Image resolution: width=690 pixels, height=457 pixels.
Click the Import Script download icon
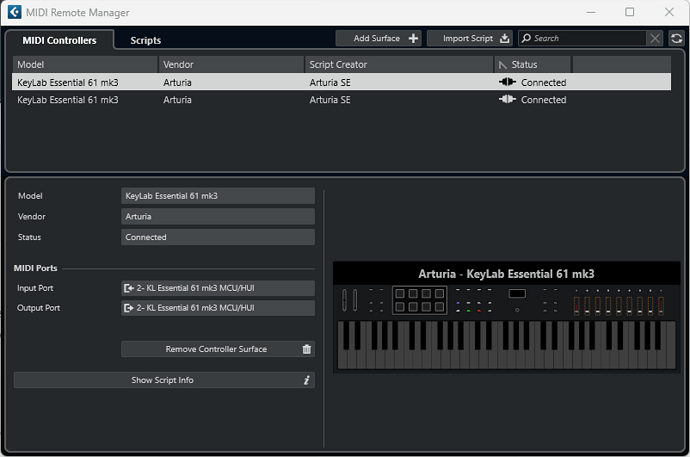[504, 38]
